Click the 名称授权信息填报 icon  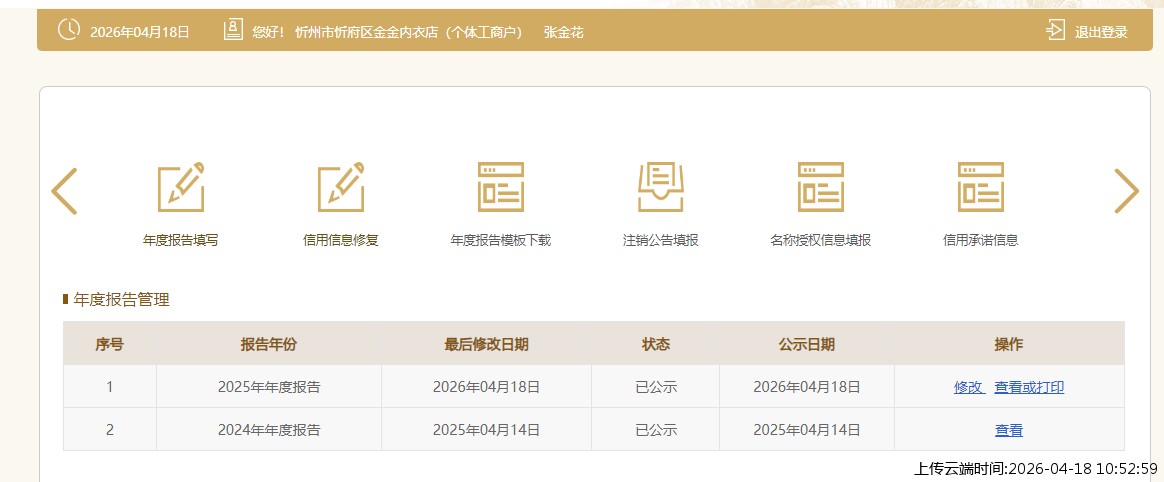click(820, 187)
